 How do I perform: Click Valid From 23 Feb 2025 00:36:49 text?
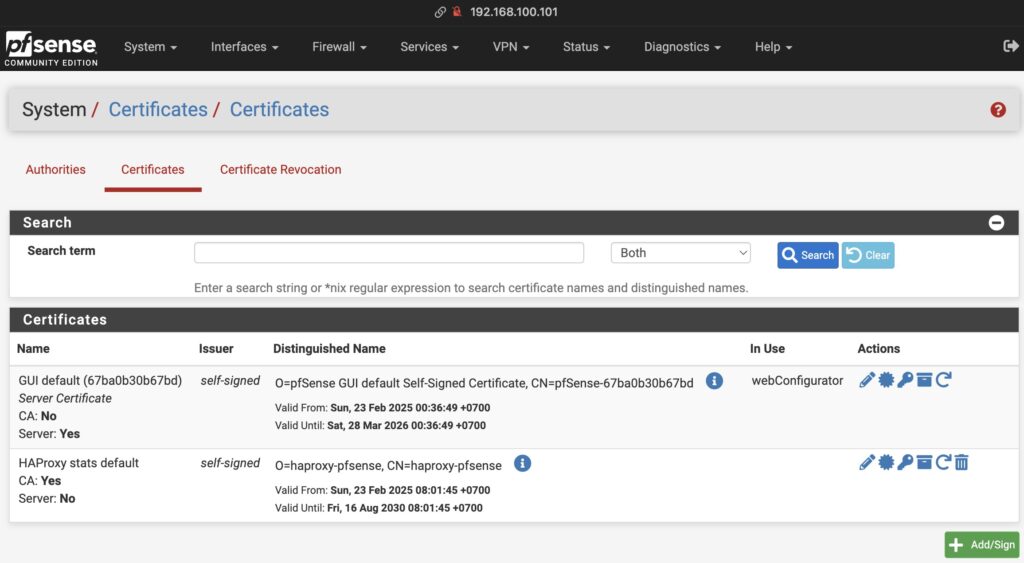tap(382, 408)
